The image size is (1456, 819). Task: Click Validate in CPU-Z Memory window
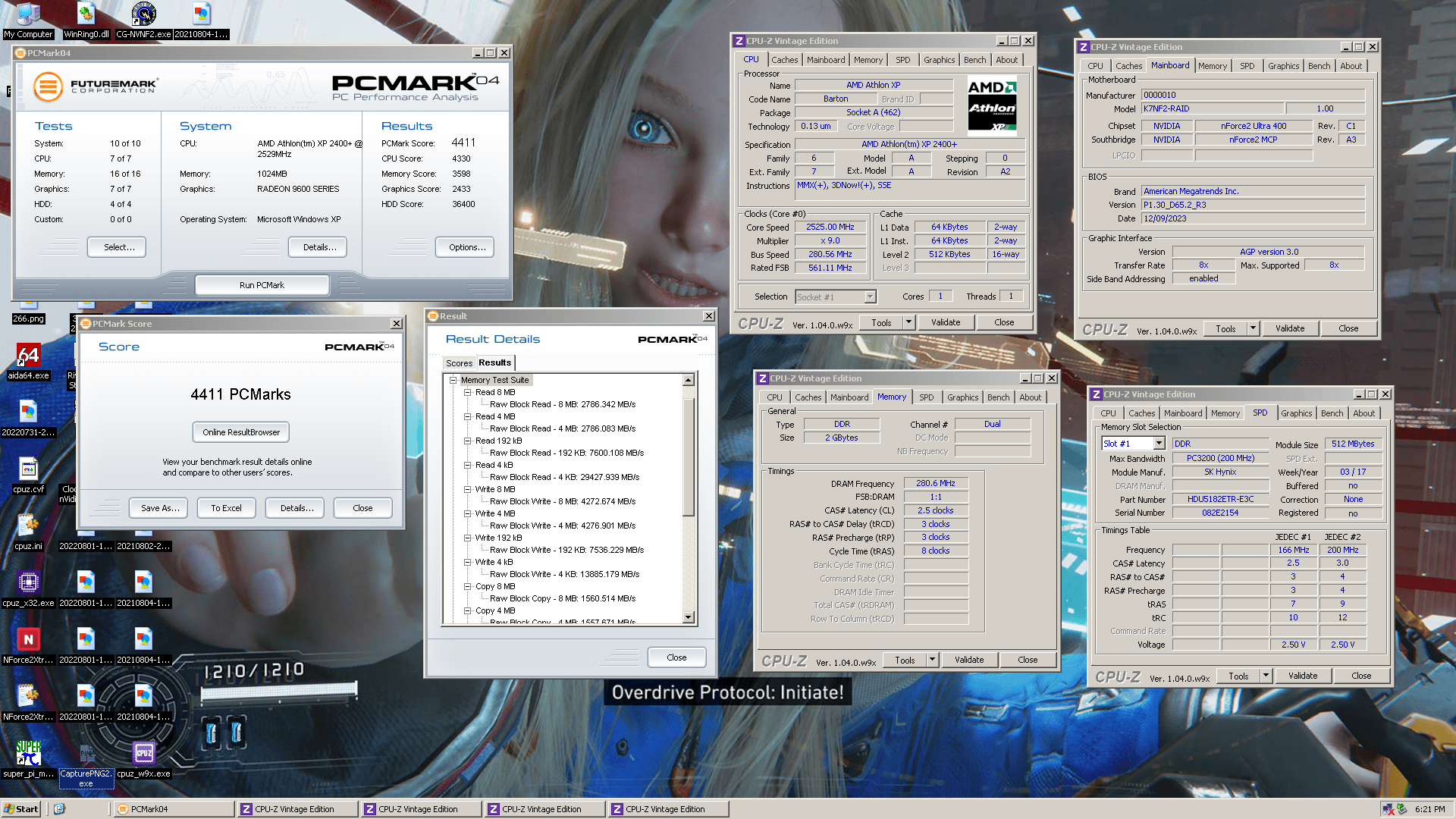click(968, 660)
